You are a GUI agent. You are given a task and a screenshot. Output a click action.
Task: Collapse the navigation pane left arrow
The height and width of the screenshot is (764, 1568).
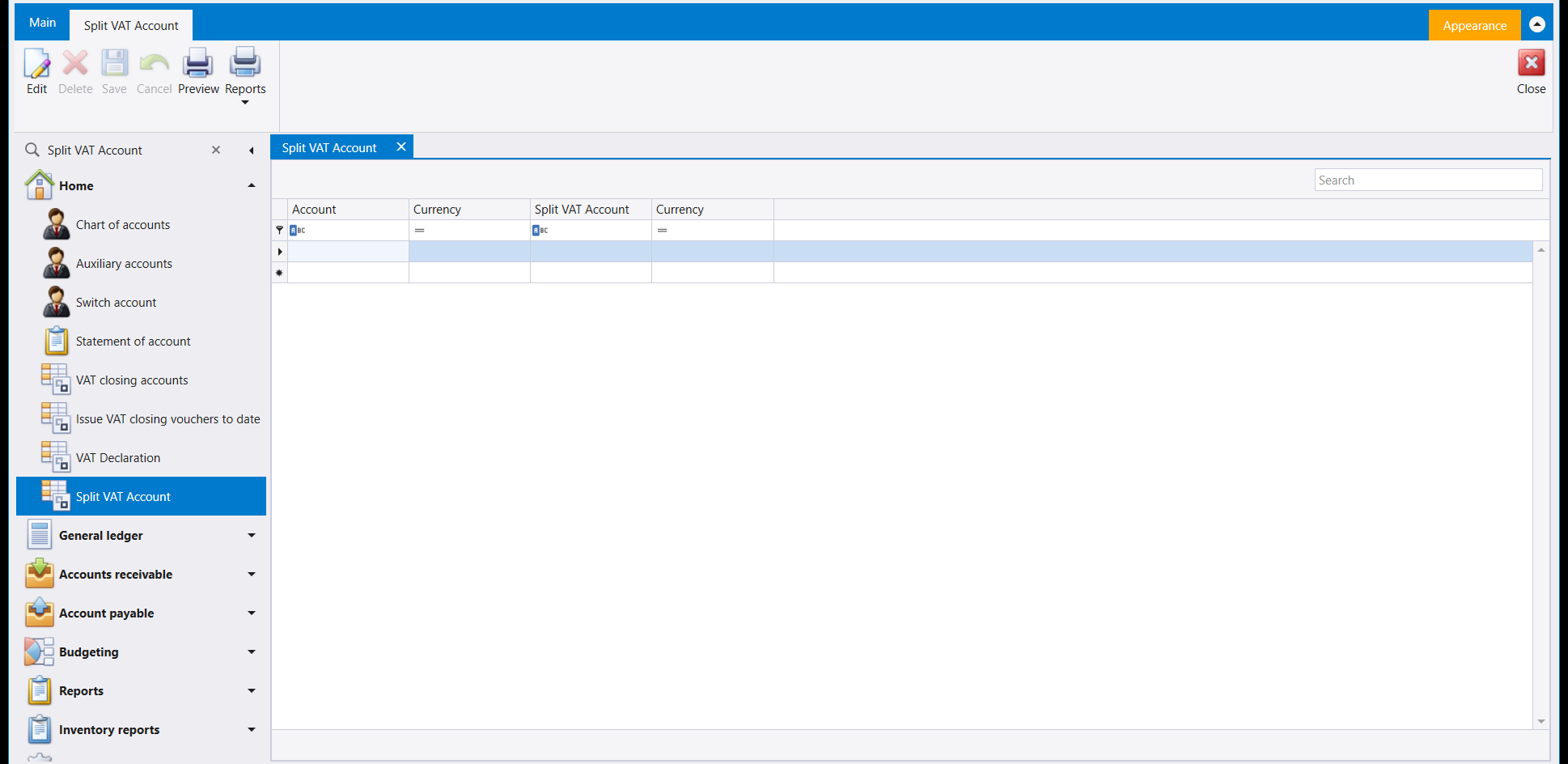click(x=252, y=151)
